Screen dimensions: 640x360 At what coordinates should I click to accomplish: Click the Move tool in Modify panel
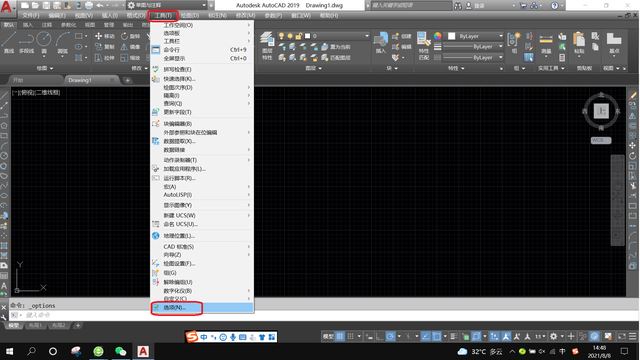[105, 36]
